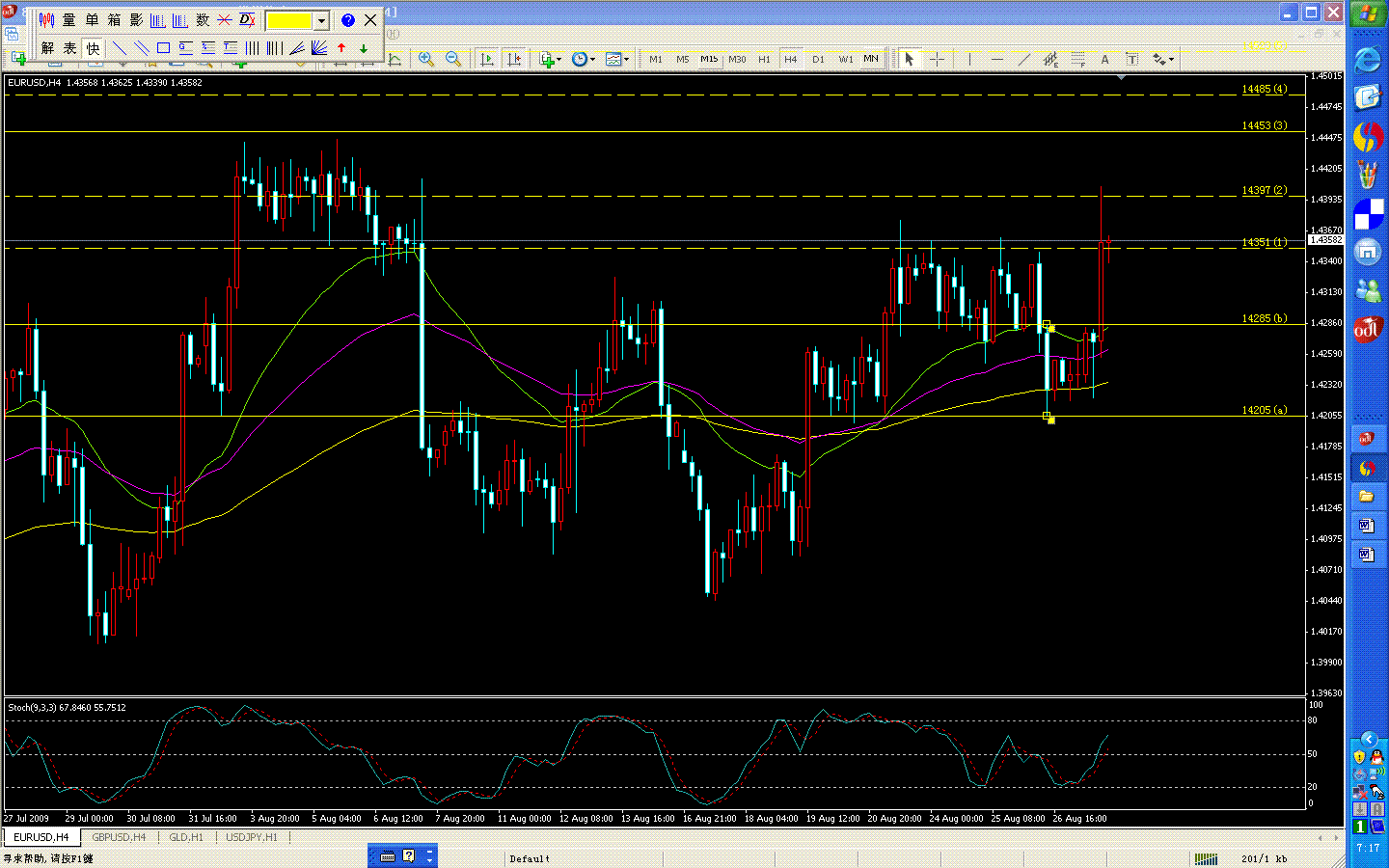
Task: Close the floating drawing toolbar
Action: click(370, 20)
